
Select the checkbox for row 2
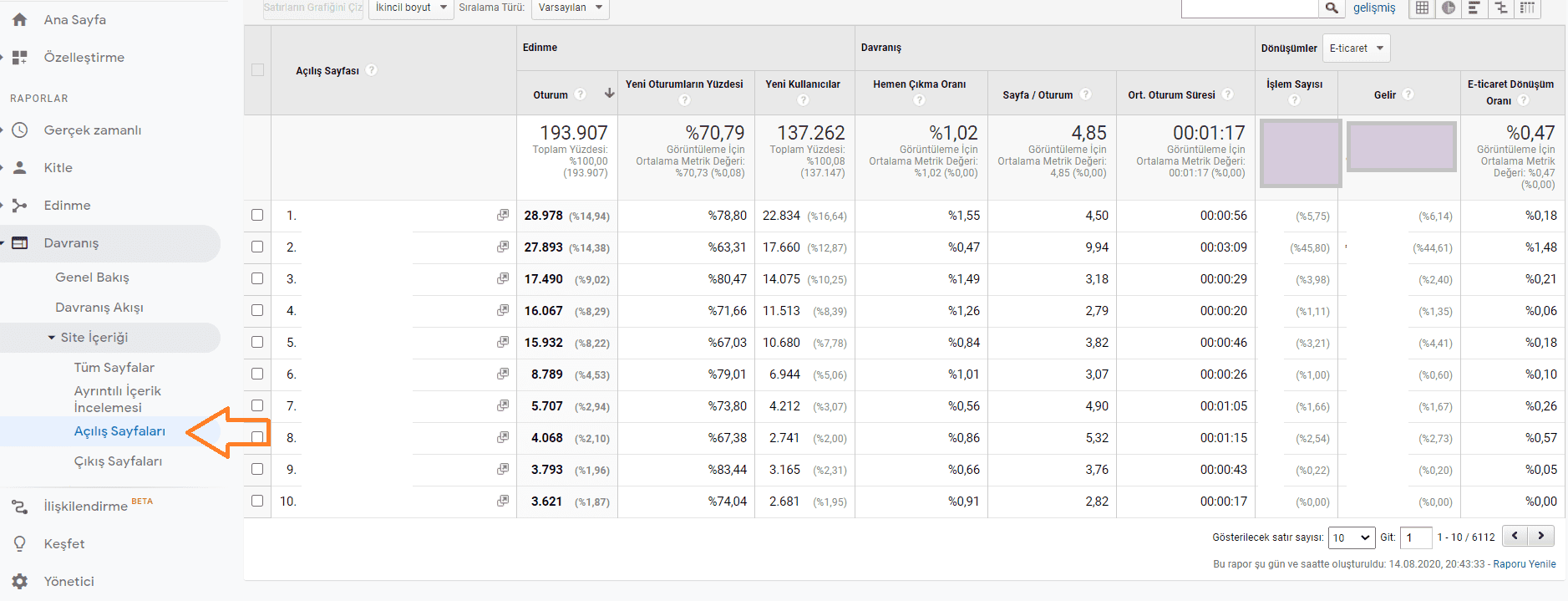pyautogui.click(x=257, y=247)
